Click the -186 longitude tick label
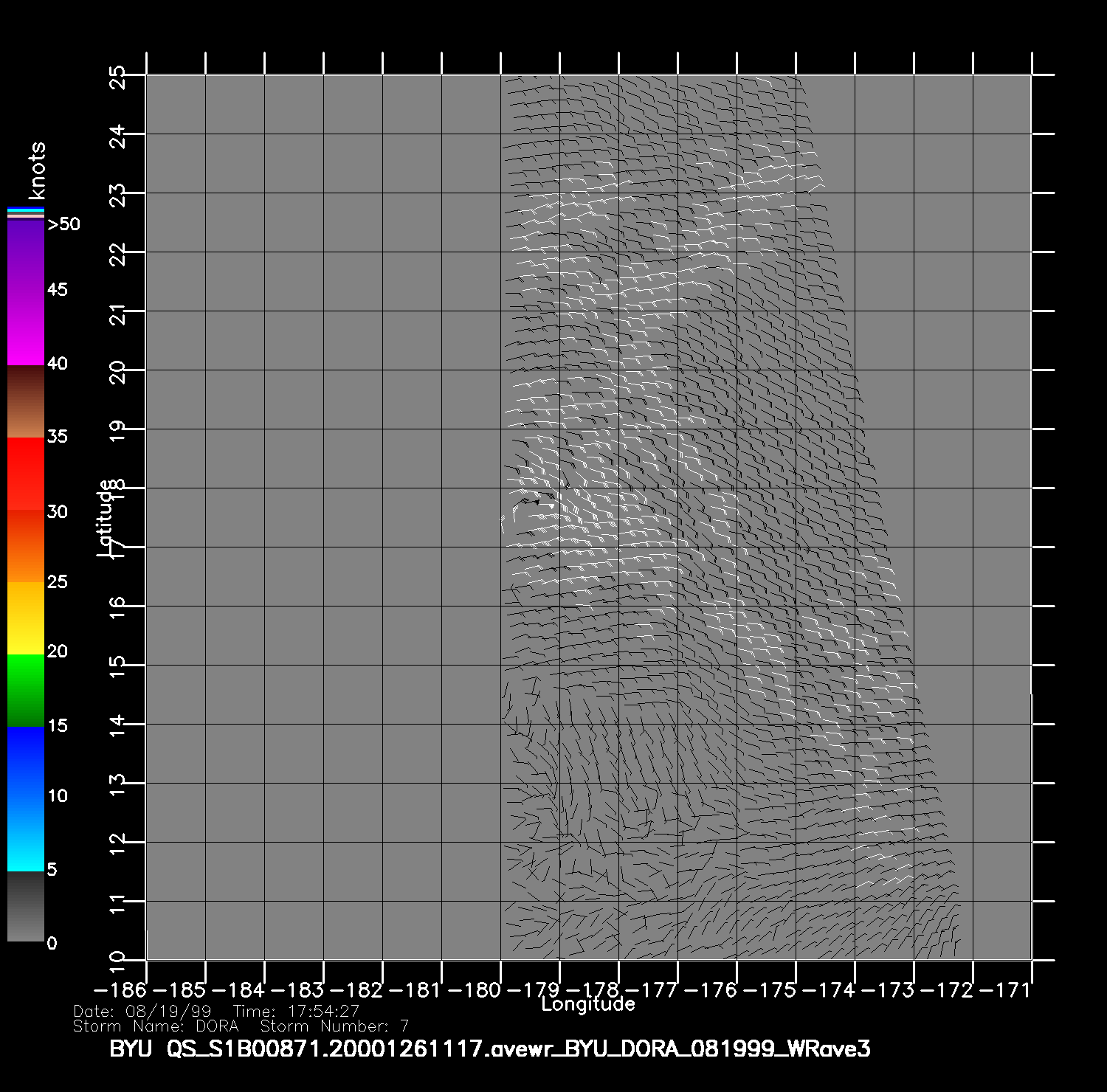The height and width of the screenshot is (1092, 1107). (120, 989)
